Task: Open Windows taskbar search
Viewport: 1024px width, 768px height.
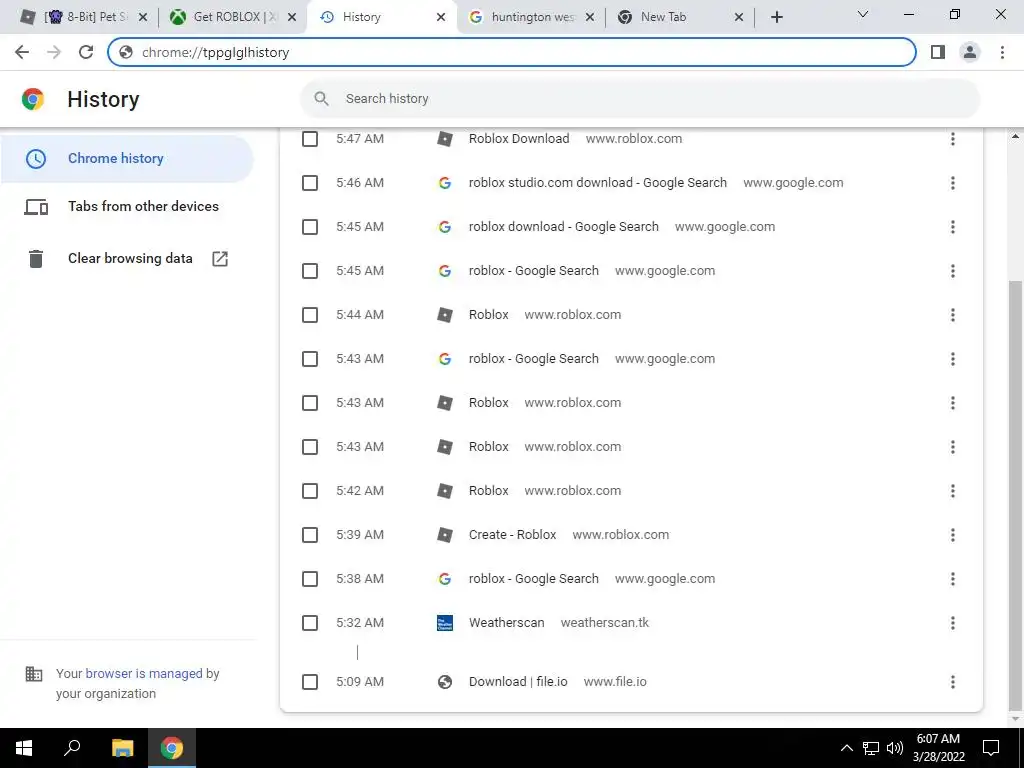Action: (72, 748)
